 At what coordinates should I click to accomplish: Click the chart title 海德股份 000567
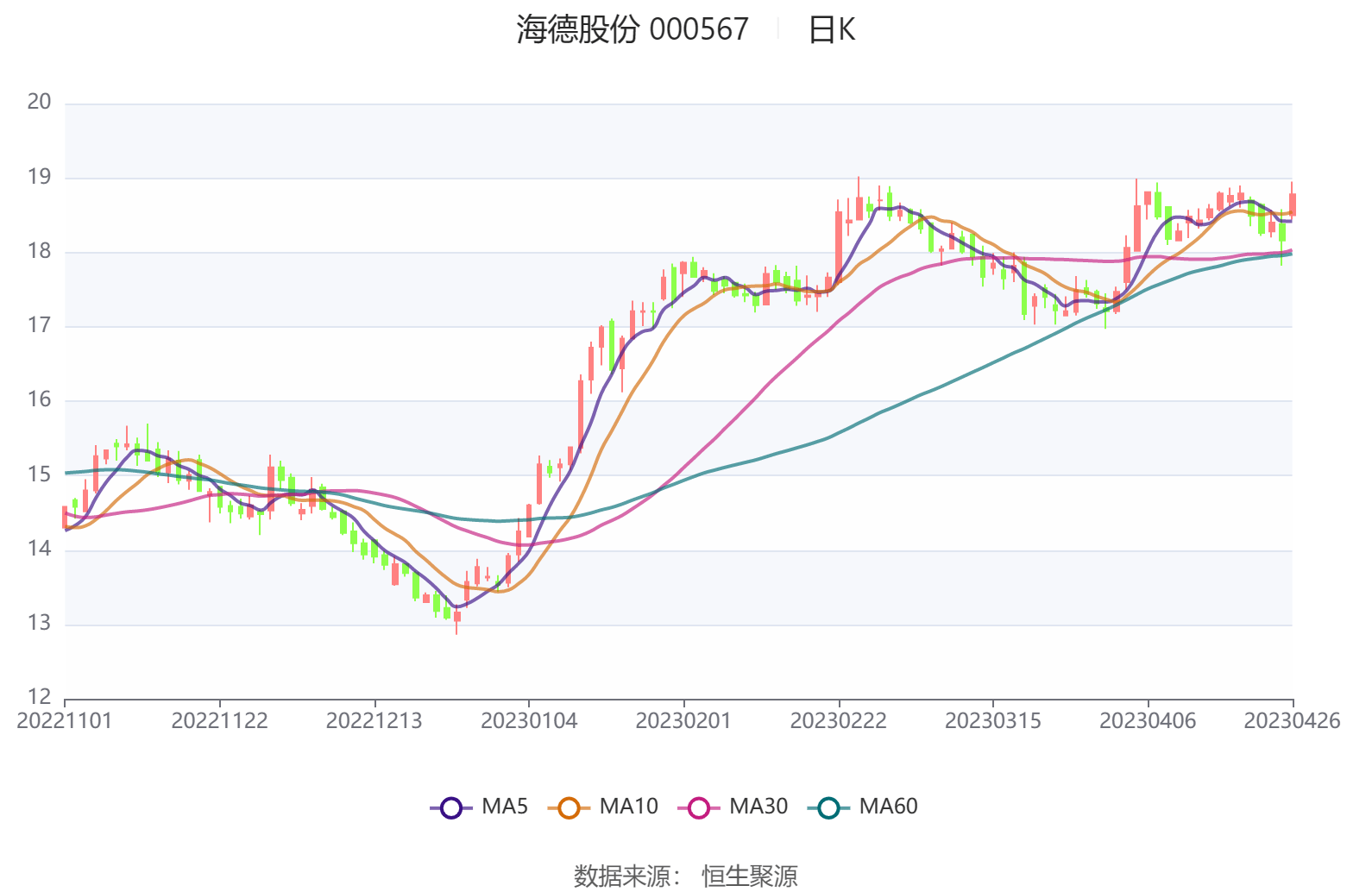pos(633,29)
